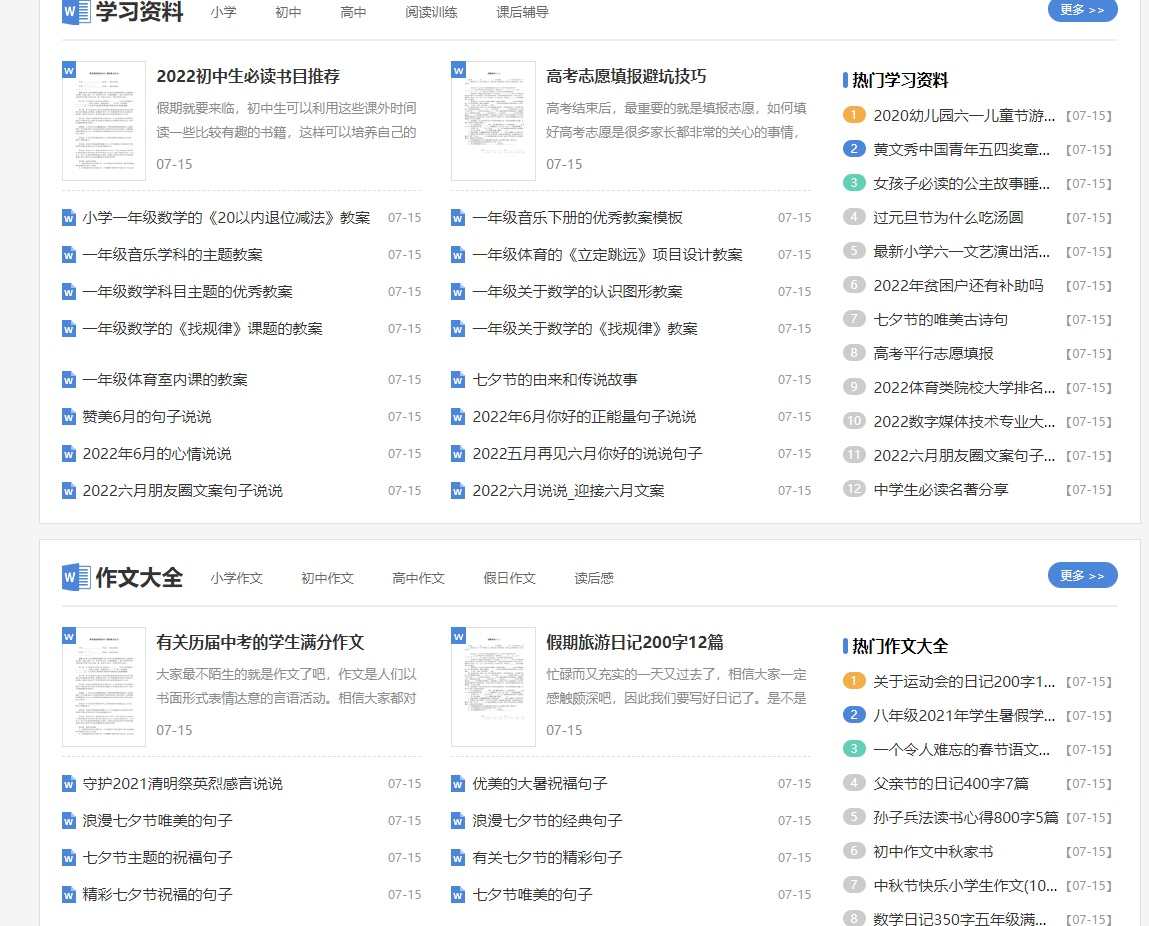This screenshot has width=1149, height=926.
Task: Click document icon next to 赞美6月的句子说说
Action: point(69,417)
